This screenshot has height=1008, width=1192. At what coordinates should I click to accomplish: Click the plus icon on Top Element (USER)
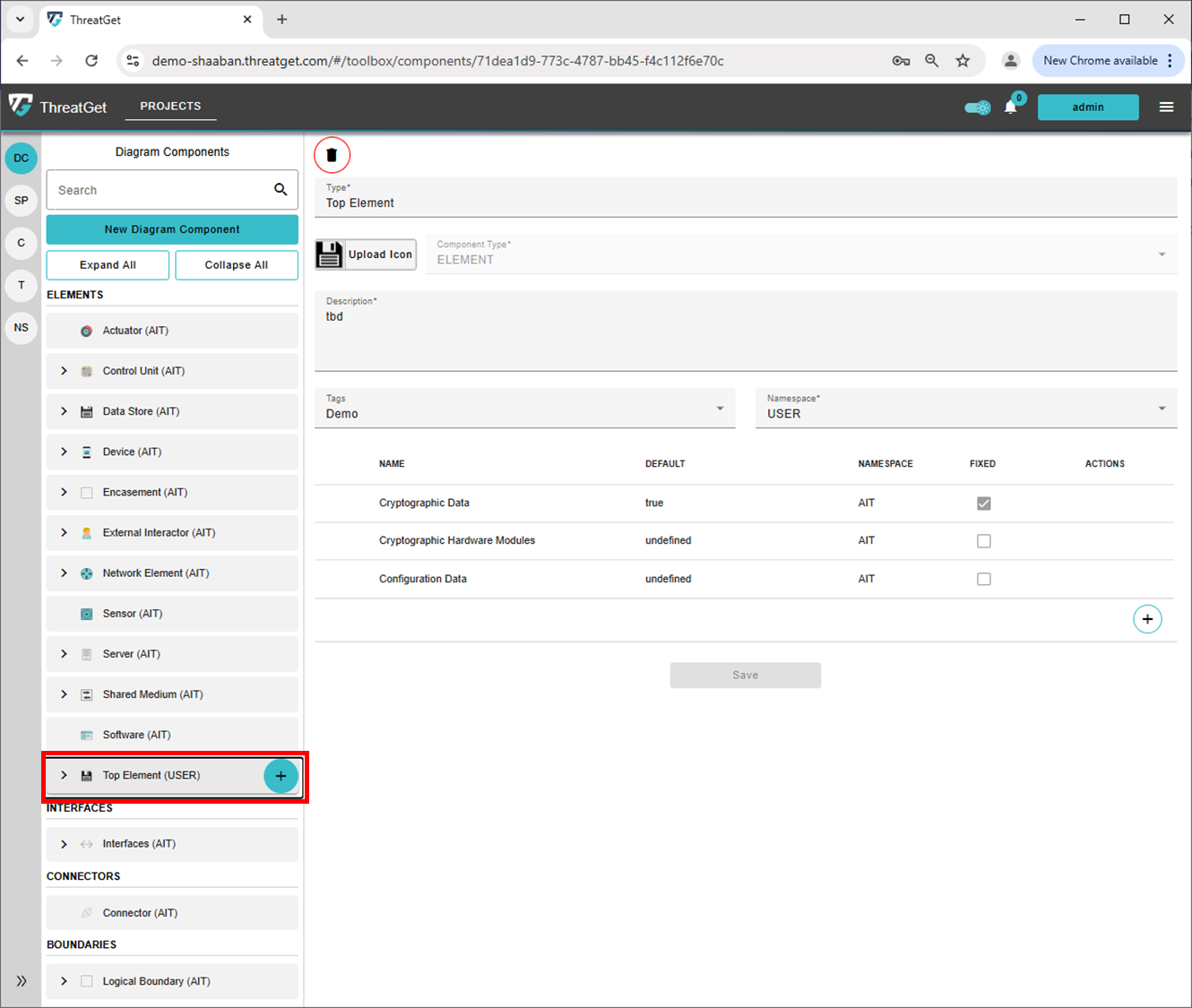[x=281, y=776]
